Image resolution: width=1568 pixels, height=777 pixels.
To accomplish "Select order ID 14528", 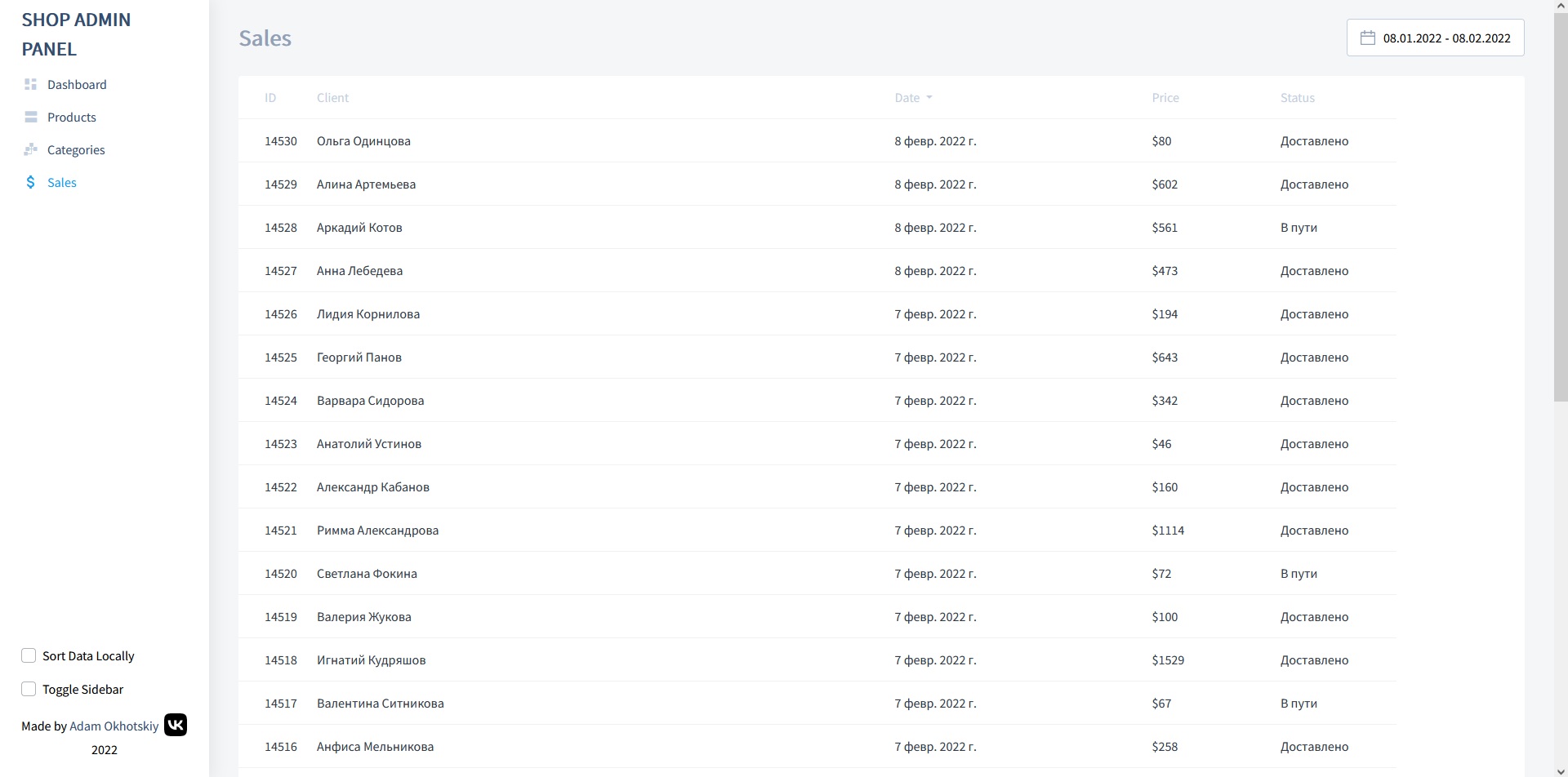I will pos(281,228).
